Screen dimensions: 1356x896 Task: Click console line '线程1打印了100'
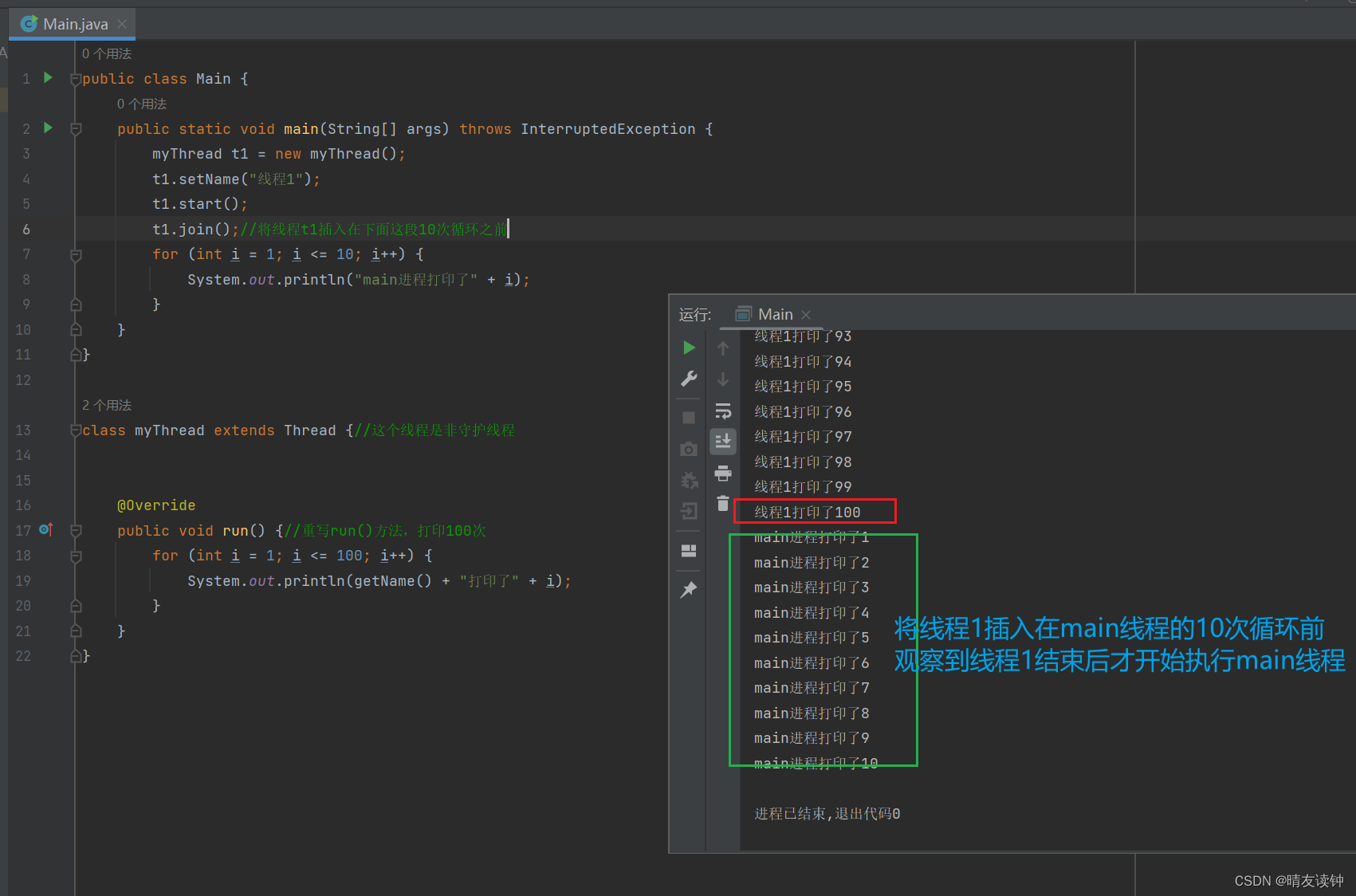[x=808, y=512]
